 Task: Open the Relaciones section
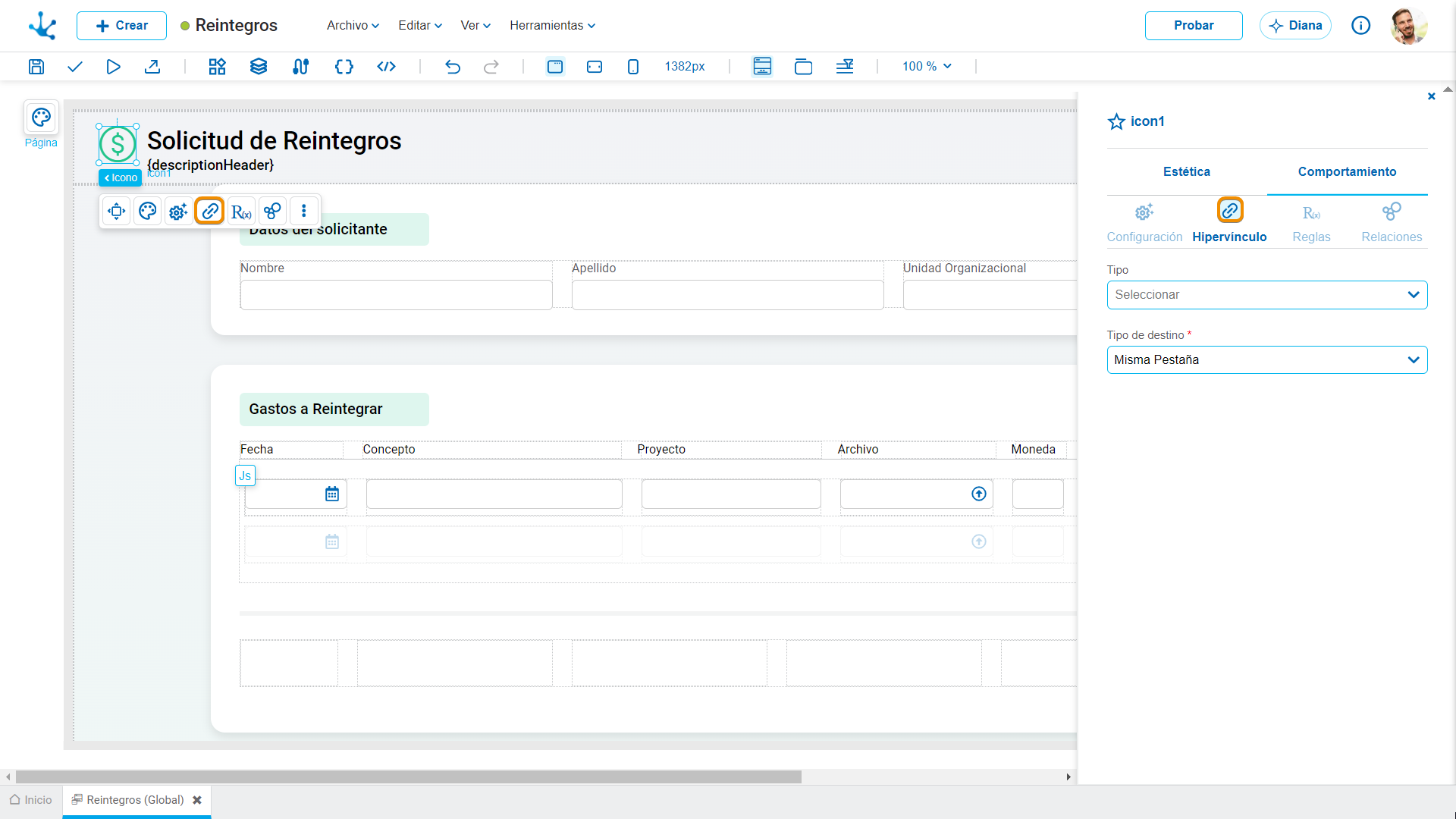pyautogui.click(x=1392, y=222)
